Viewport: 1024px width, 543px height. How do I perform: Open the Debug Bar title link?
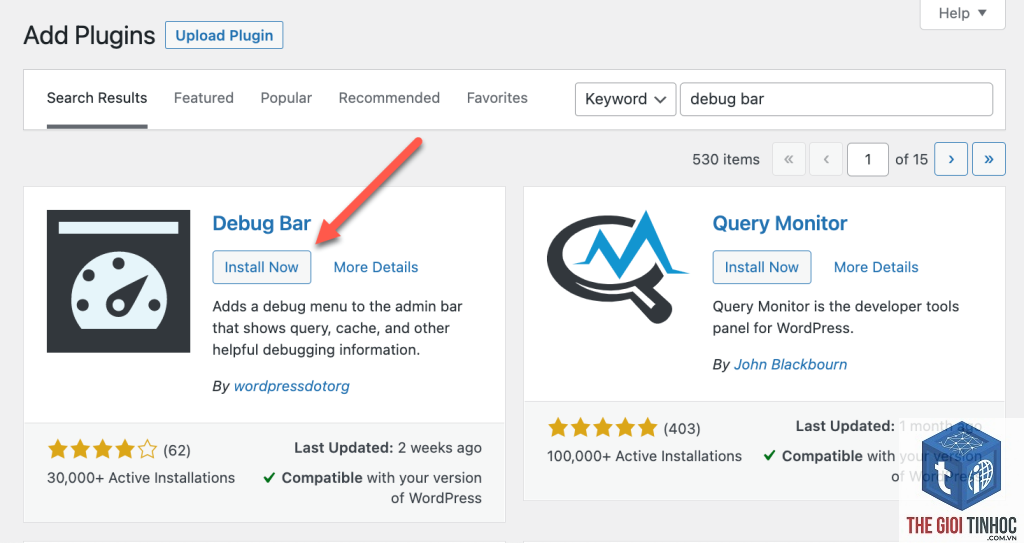pos(262,223)
